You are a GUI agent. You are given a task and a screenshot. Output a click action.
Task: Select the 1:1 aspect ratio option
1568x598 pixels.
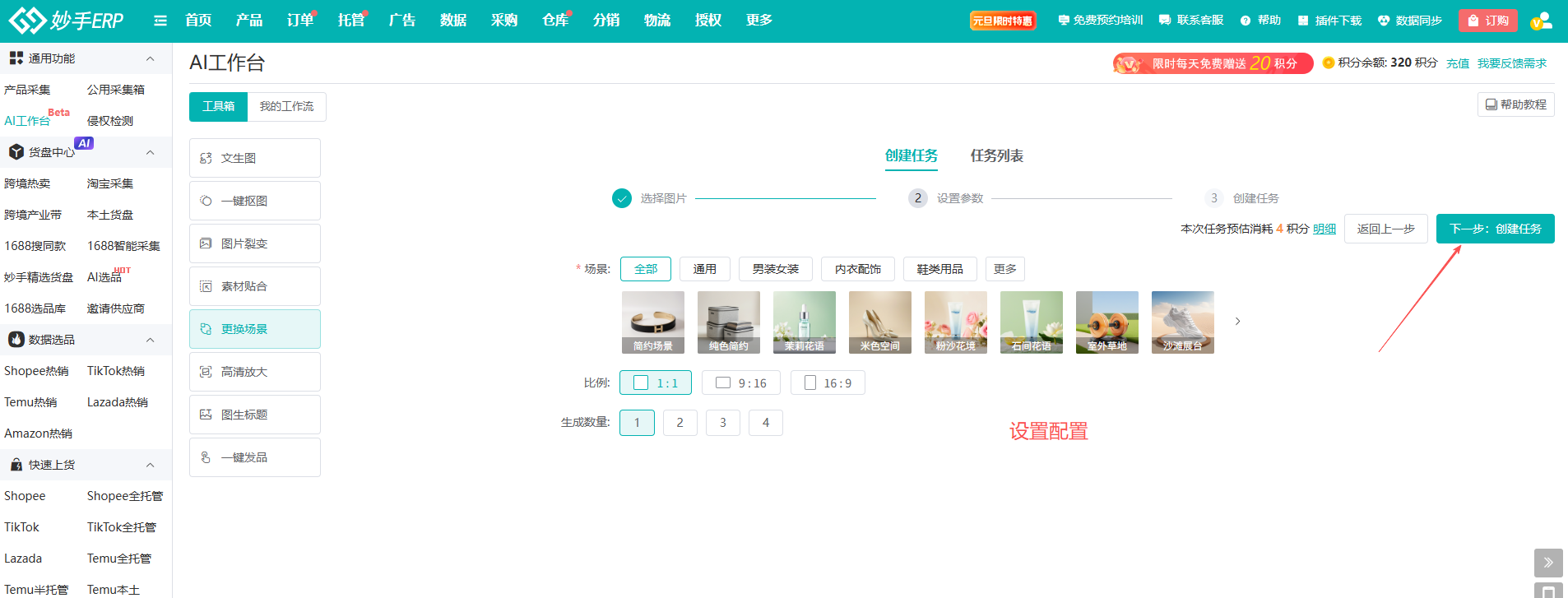pyautogui.click(x=655, y=383)
